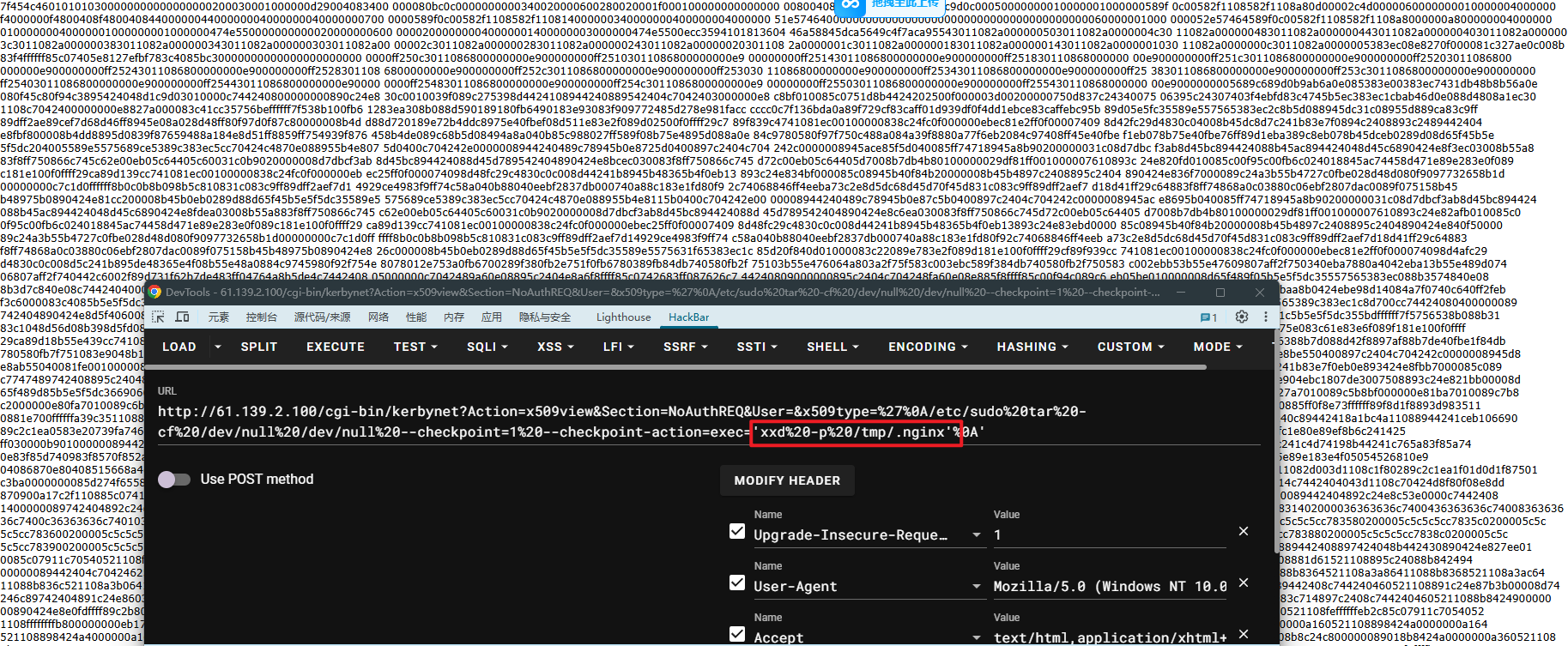Expand the SSRF menu
Screen dimensions: 1568x646
pos(685,347)
